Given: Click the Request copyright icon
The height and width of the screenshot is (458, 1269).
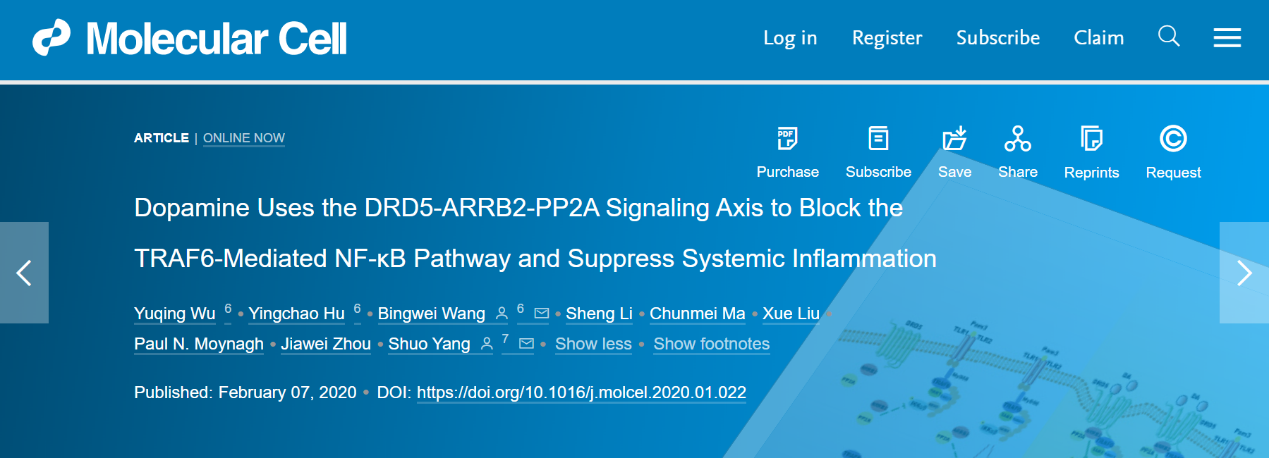Looking at the screenshot, I should point(1173,138).
